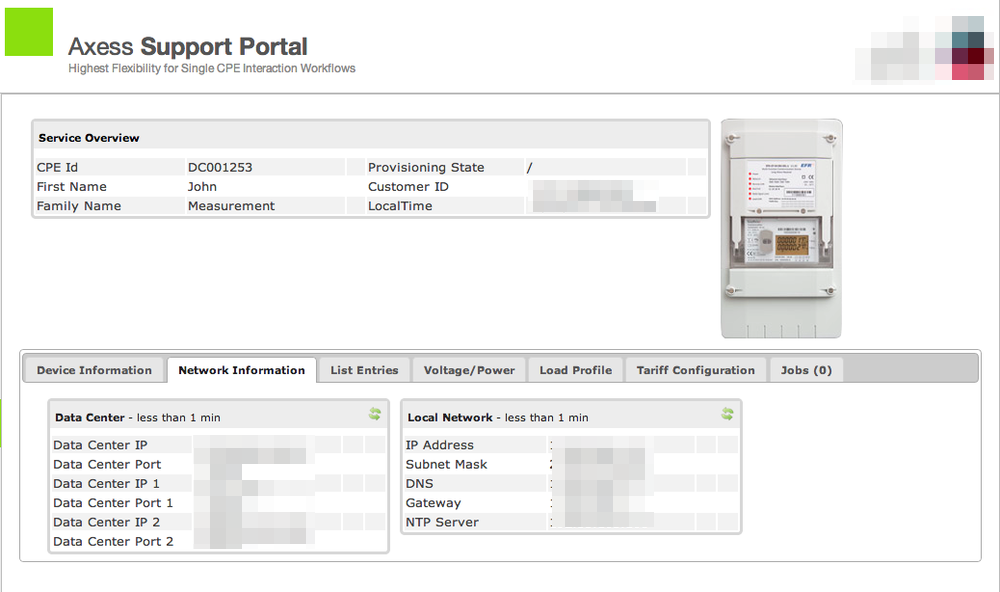Viewport: 1000px width, 592px height.
Task: Click the Local Network panel heading
Action: (x=498, y=417)
